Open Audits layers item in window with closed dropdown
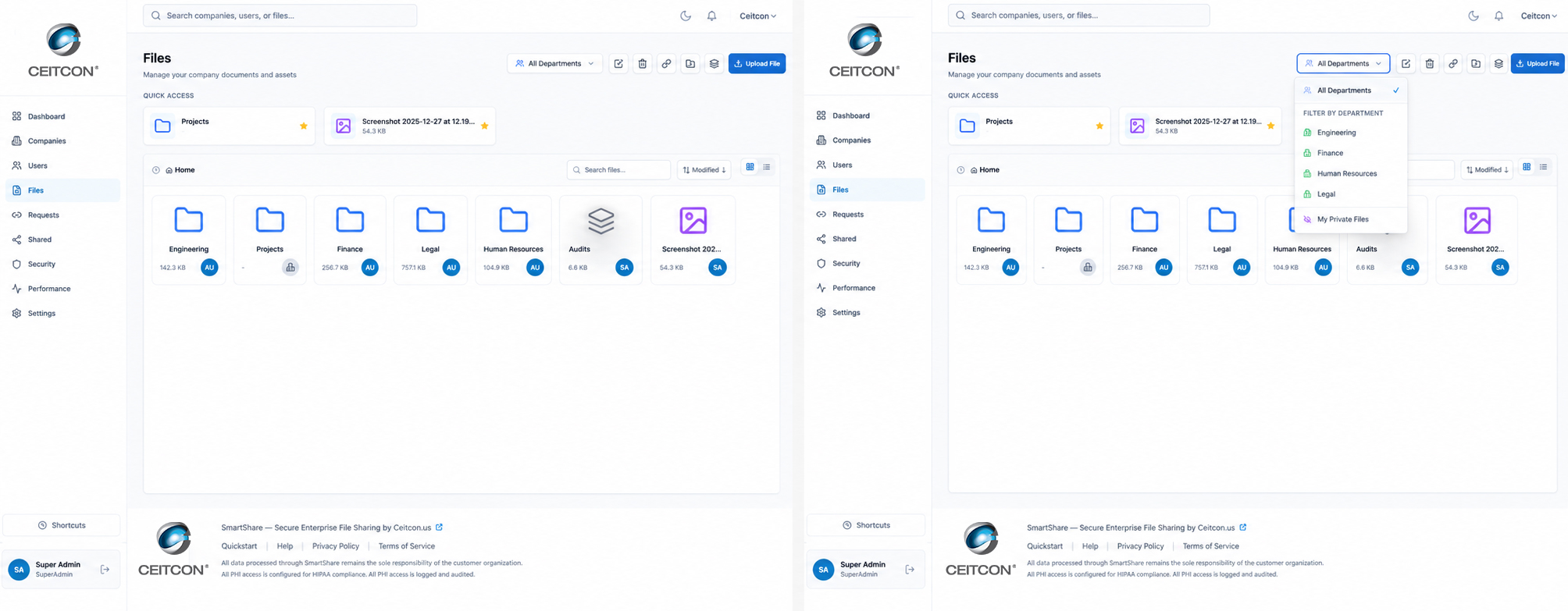Viewport: 1568px width, 611px height. click(600, 240)
